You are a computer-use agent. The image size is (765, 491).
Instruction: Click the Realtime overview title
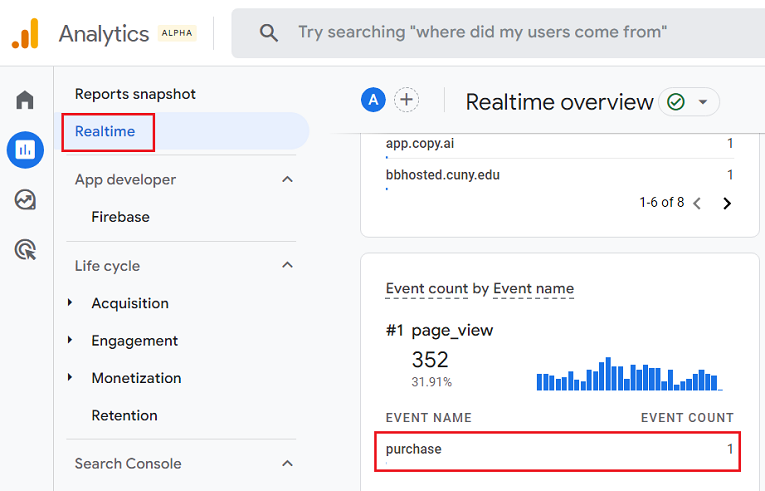tap(559, 102)
